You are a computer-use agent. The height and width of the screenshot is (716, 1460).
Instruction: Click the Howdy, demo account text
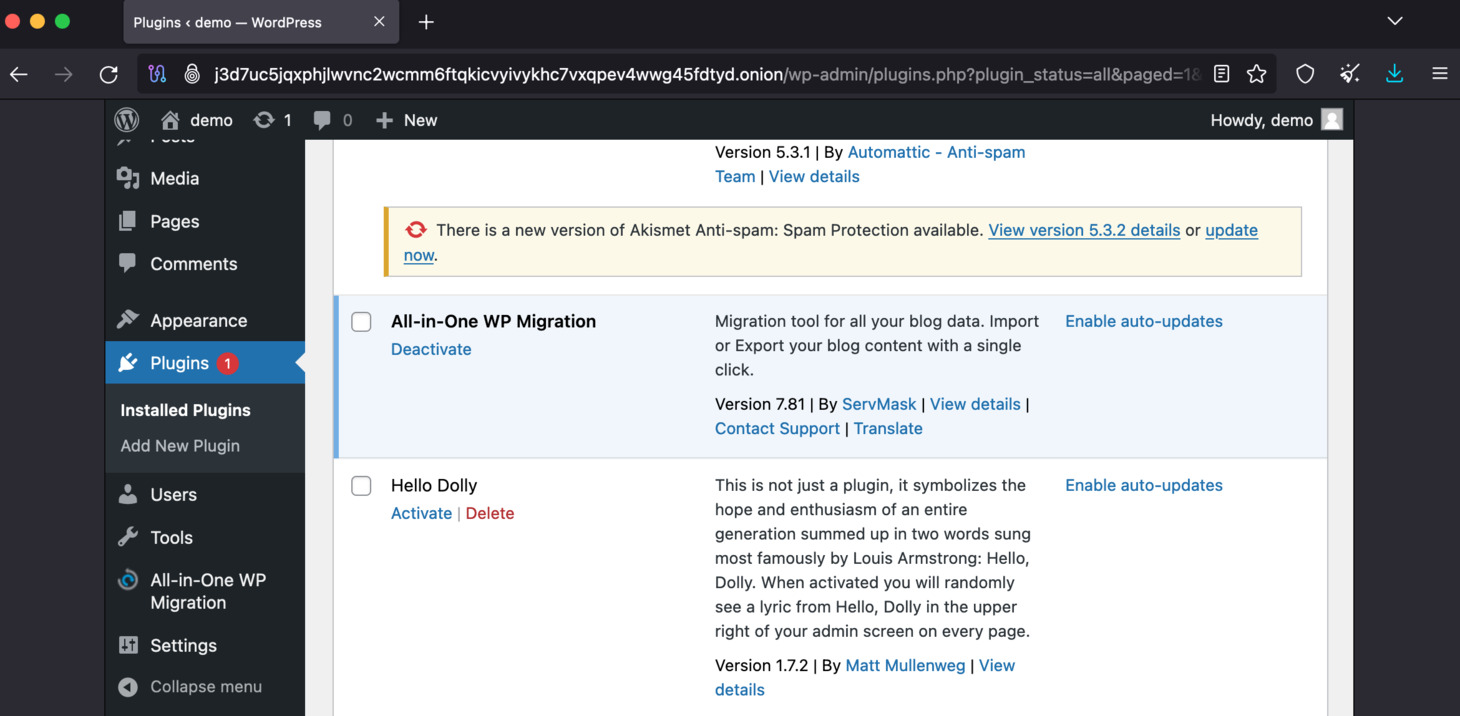click(1262, 120)
